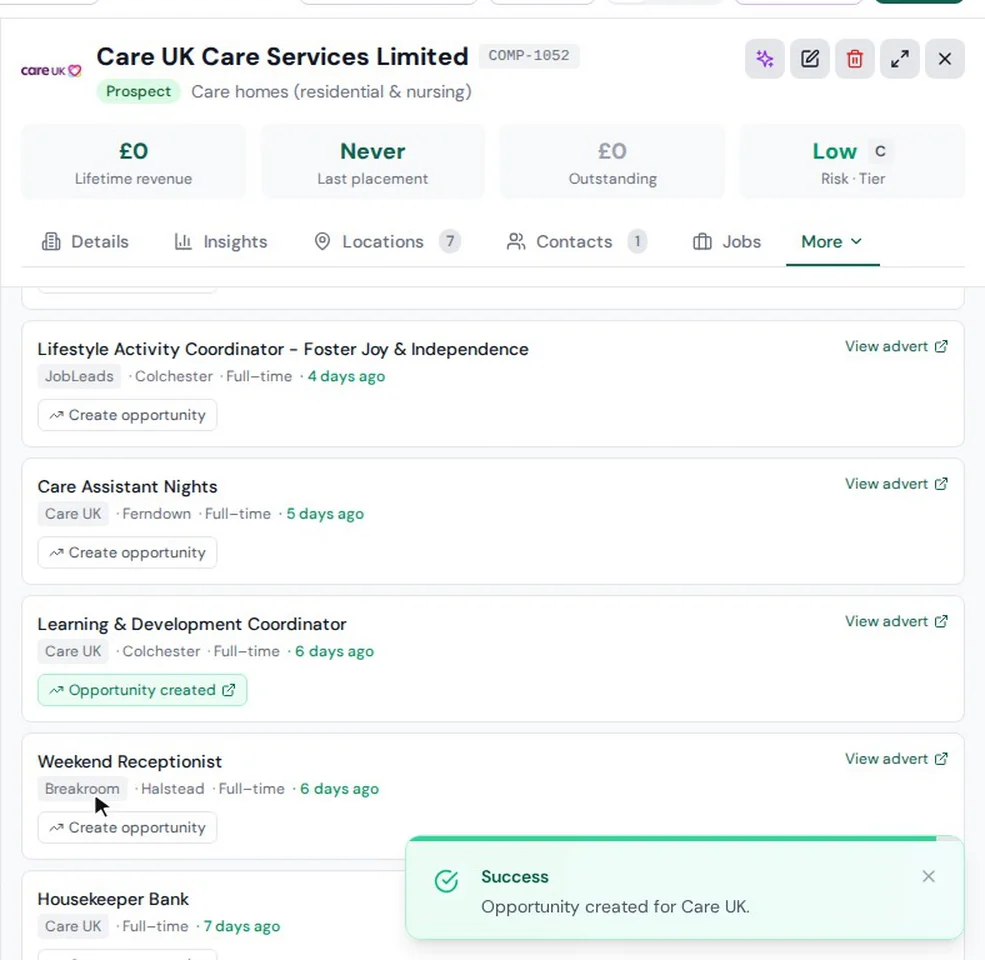Image resolution: width=985 pixels, height=960 pixels.
Task: Close the company detail panel
Action: tap(945, 59)
